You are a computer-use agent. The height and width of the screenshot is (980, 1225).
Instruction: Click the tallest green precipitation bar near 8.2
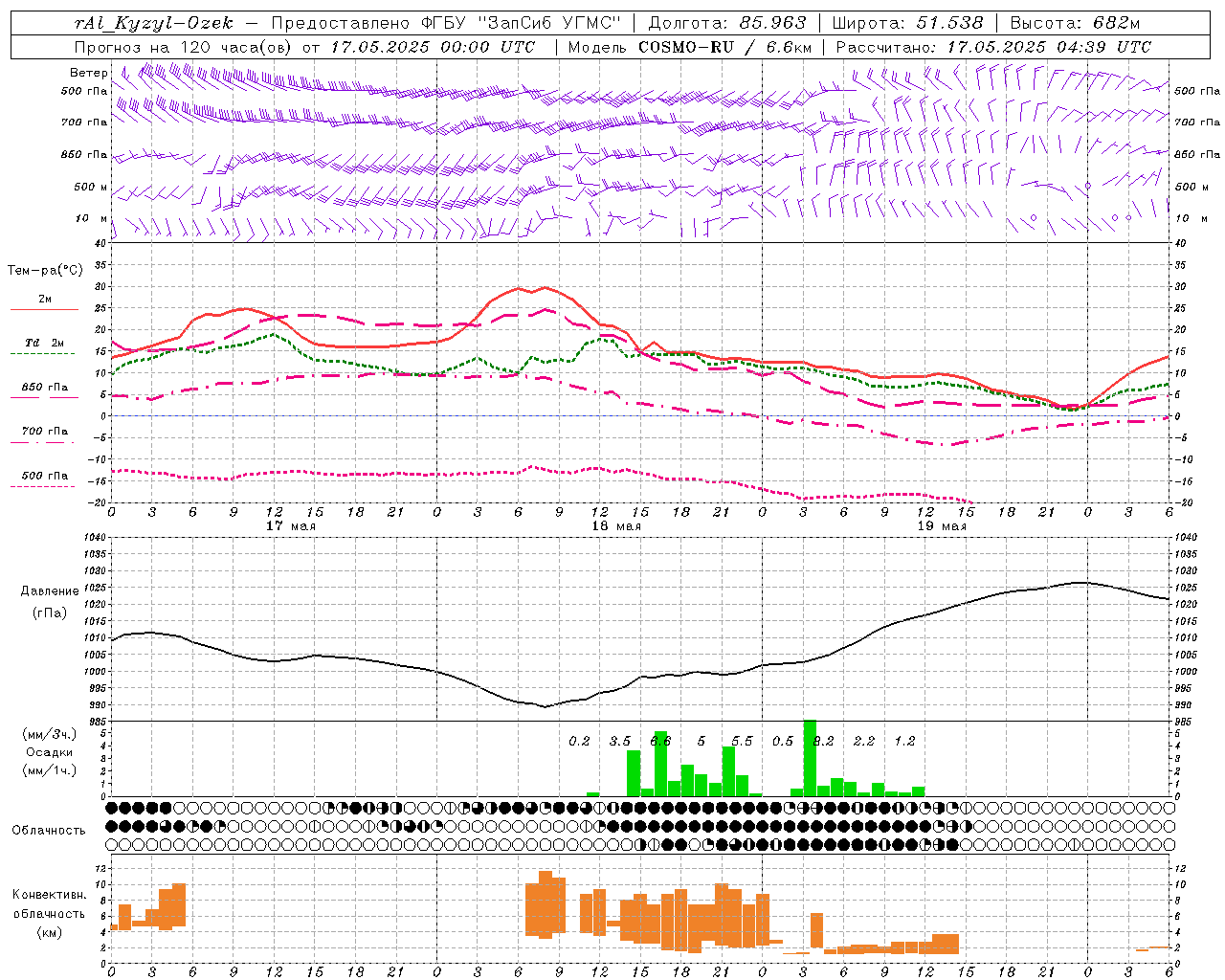[810, 758]
